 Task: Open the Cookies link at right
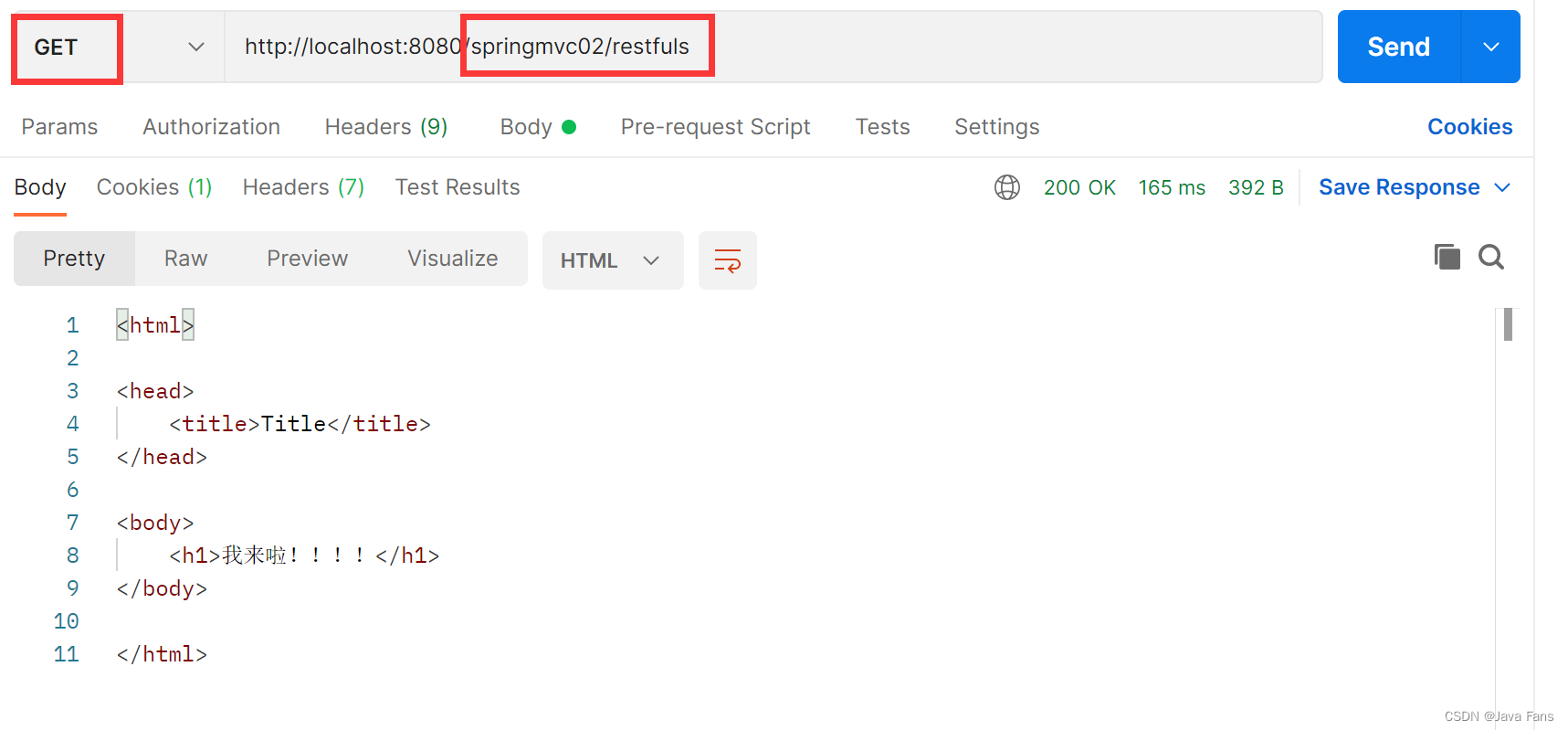tap(1469, 127)
